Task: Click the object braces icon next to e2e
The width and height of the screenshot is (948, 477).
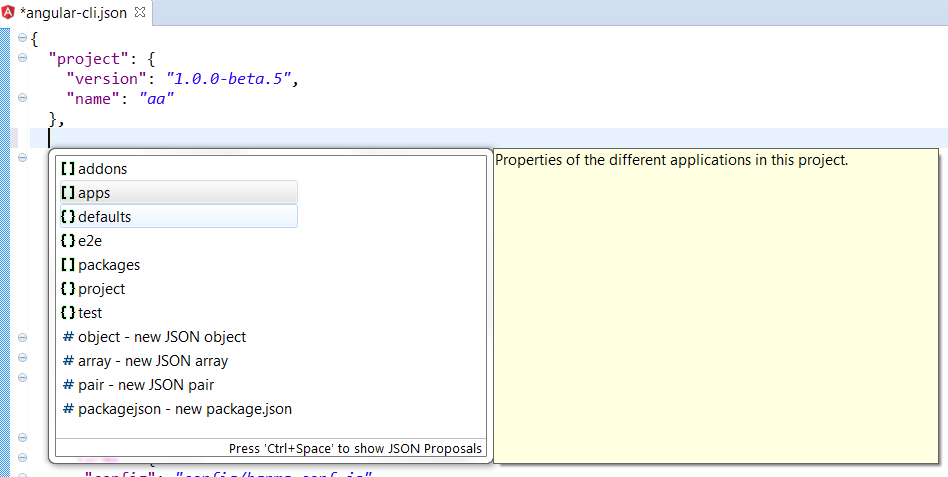Action: [68, 241]
